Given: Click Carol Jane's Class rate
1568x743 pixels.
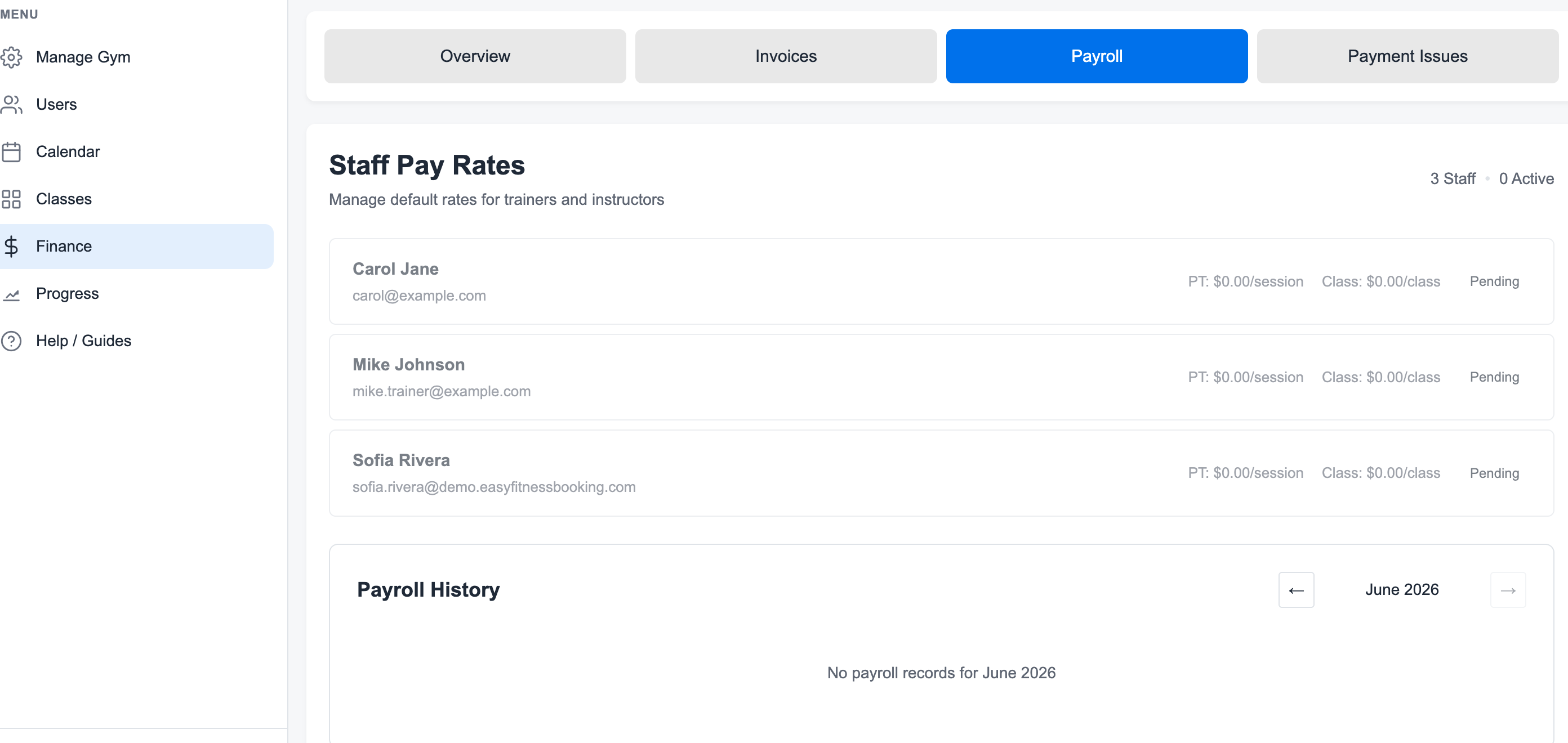Looking at the screenshot, I should [1380, 282].
